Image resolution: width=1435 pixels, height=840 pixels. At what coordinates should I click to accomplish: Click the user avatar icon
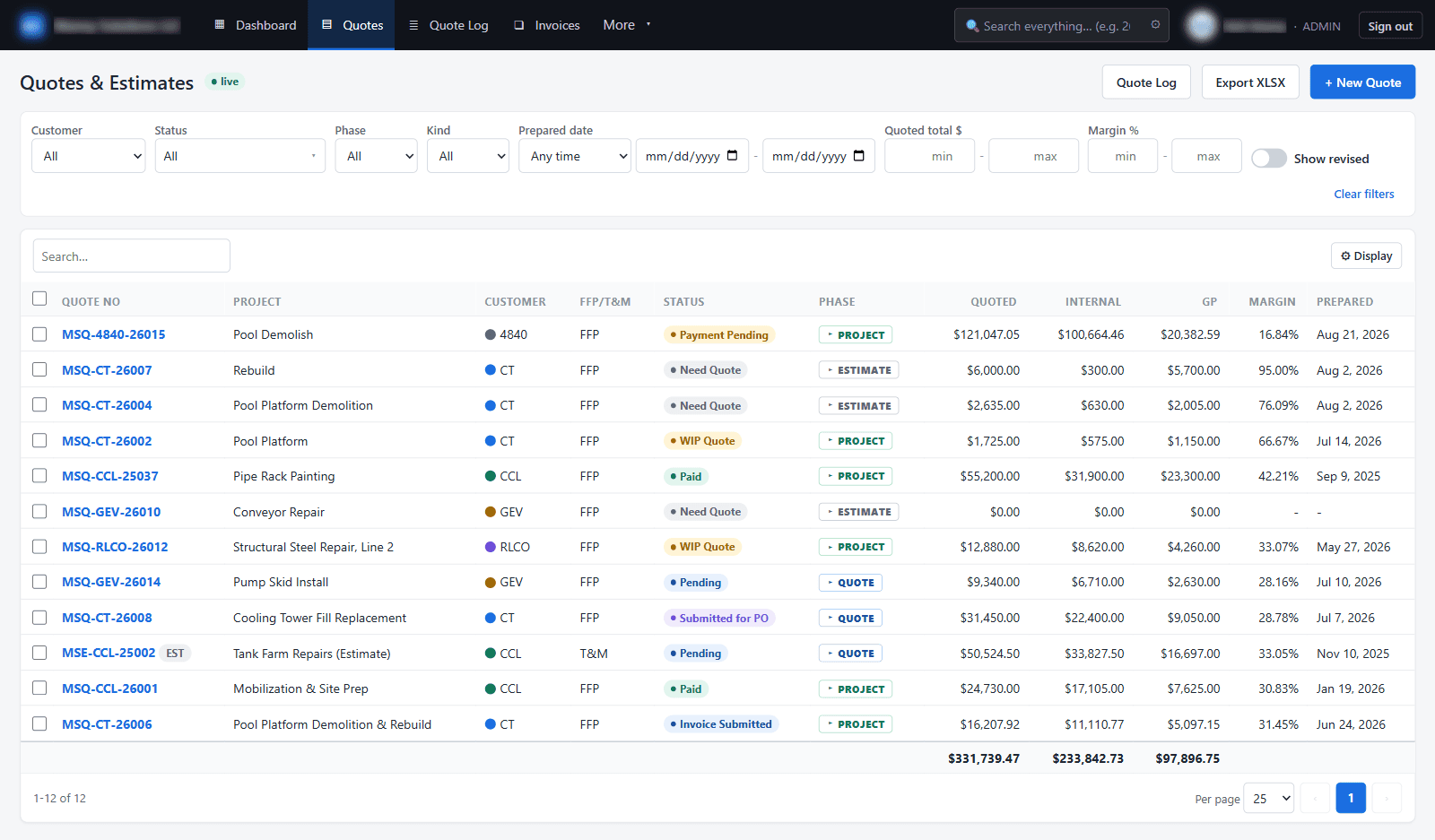click(x=1200, y=26)
